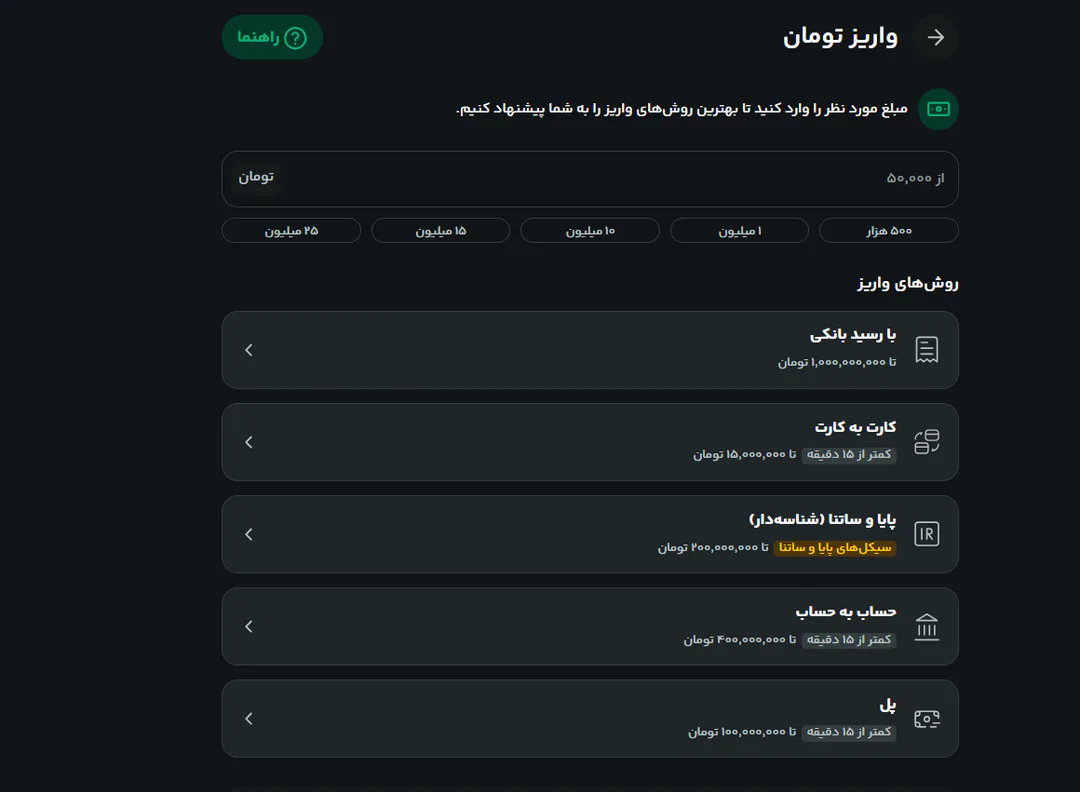Focus the amount input field از ۵۰,۰۰۰
The image size is (1080, 792).
[x=590, y=179]
